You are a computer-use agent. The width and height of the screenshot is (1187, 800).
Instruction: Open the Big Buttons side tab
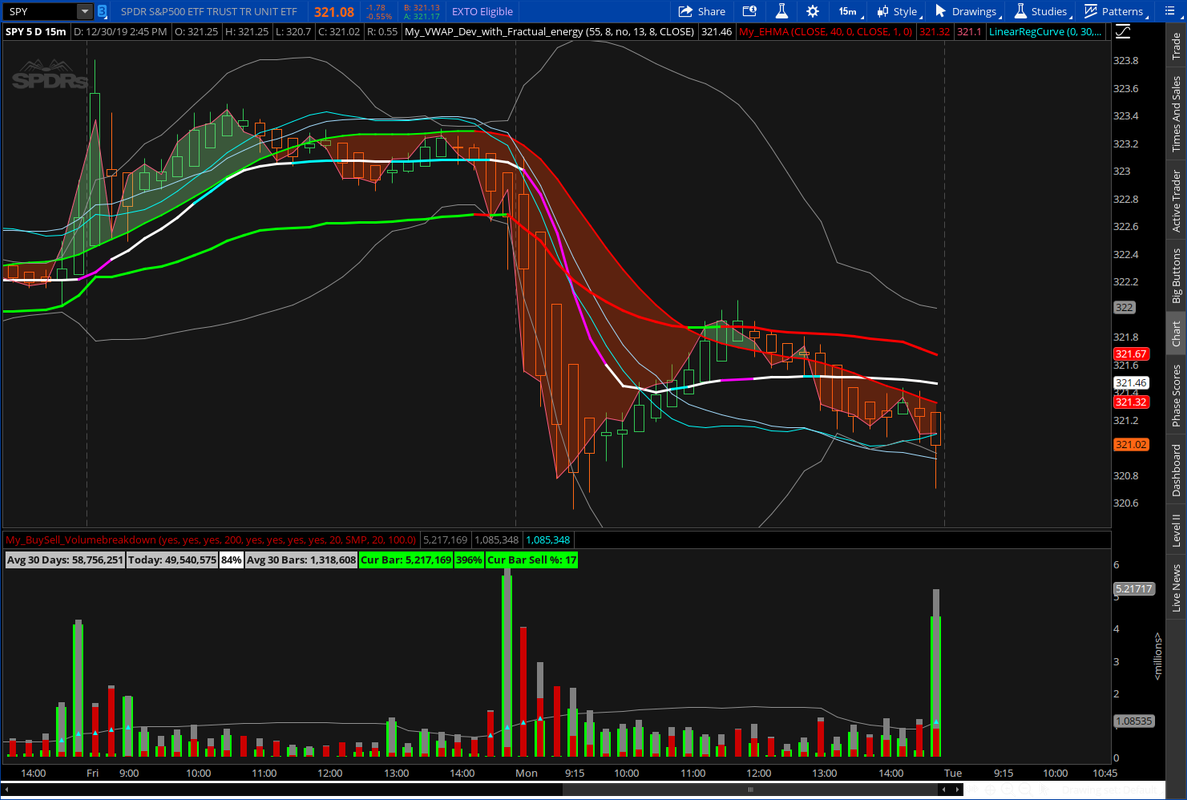coord(1176,275)
